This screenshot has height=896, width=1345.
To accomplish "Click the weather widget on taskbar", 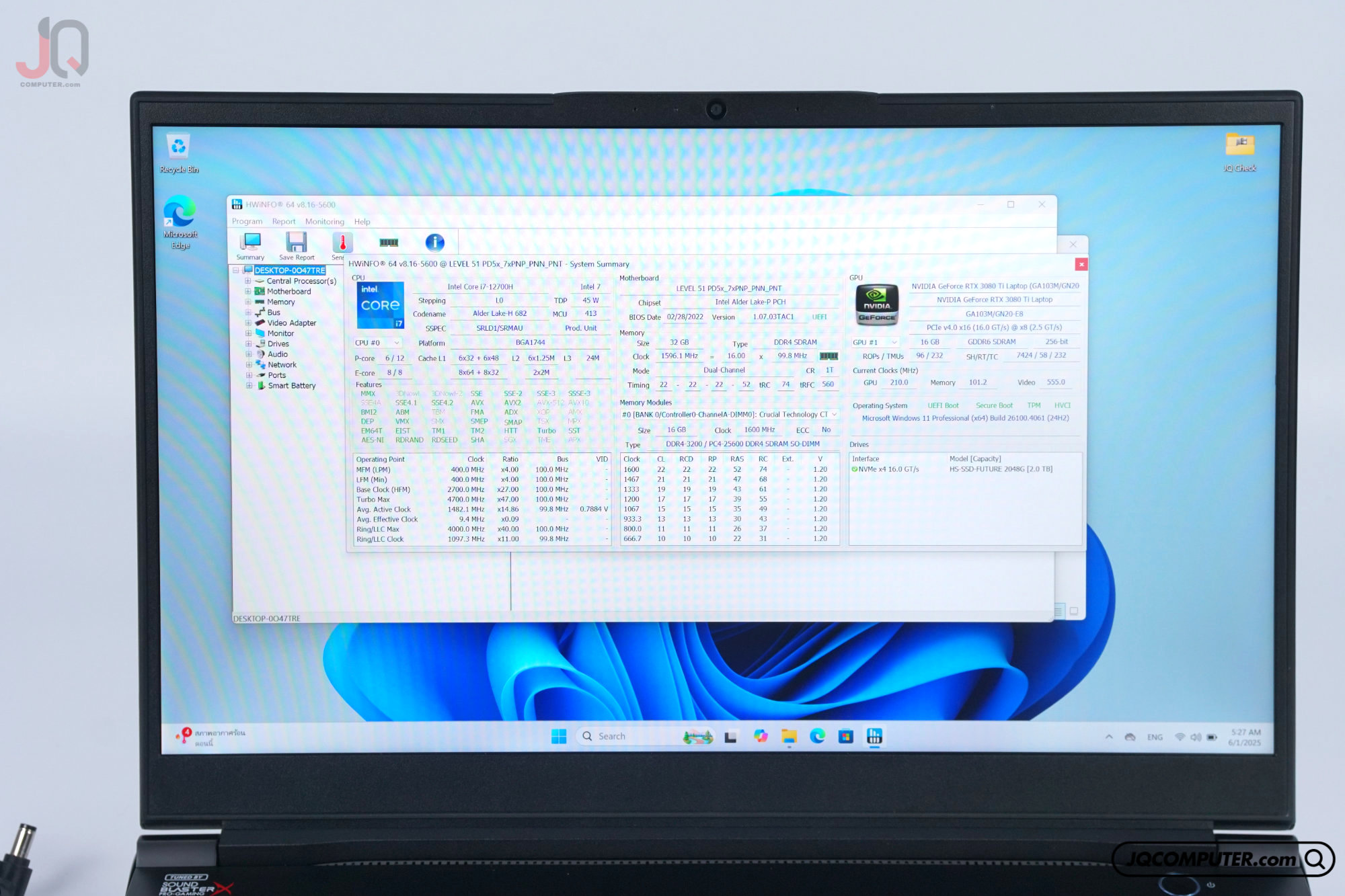I will (x=212, y=737).
